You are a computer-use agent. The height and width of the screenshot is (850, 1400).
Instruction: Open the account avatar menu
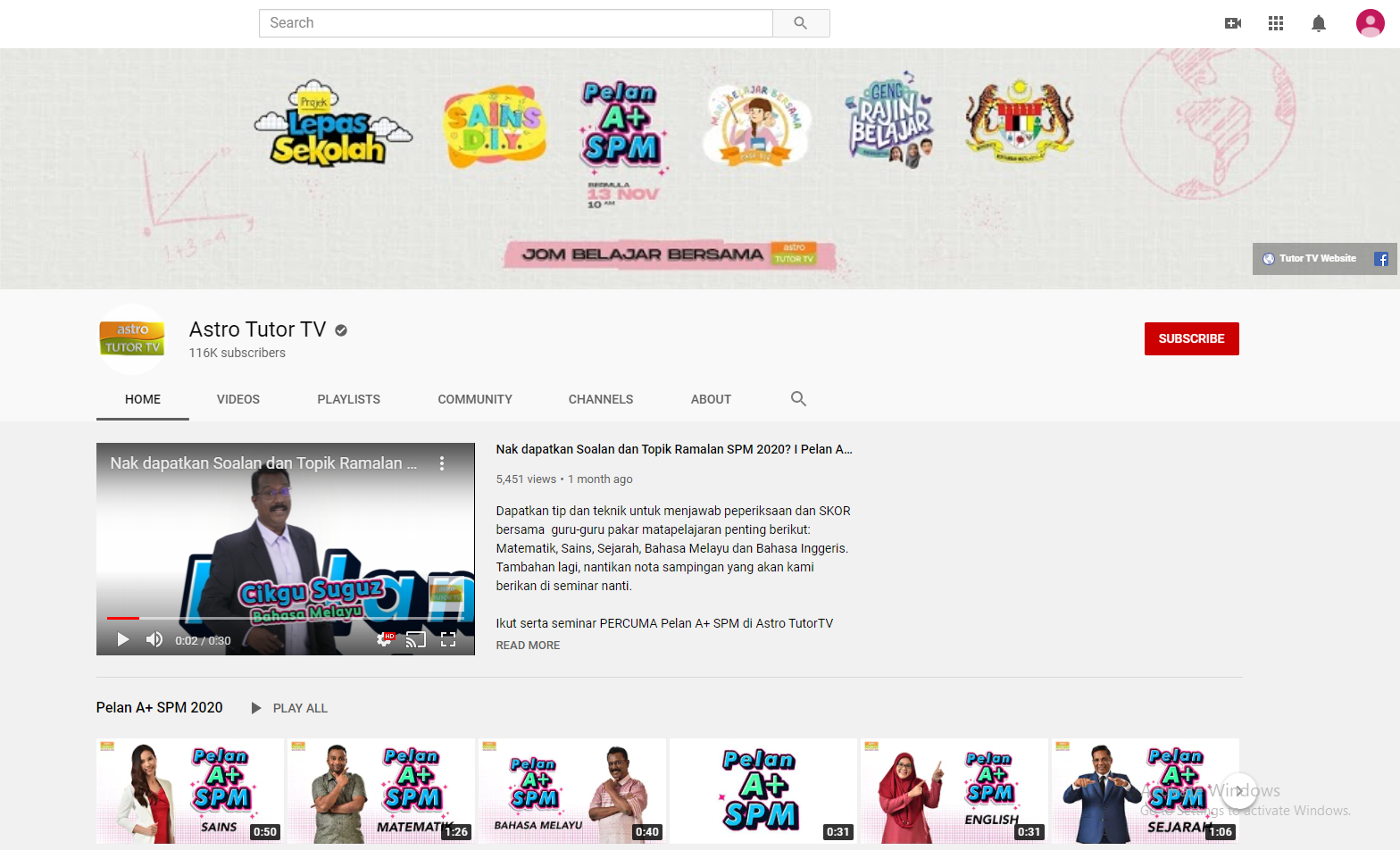(1370, 23)
